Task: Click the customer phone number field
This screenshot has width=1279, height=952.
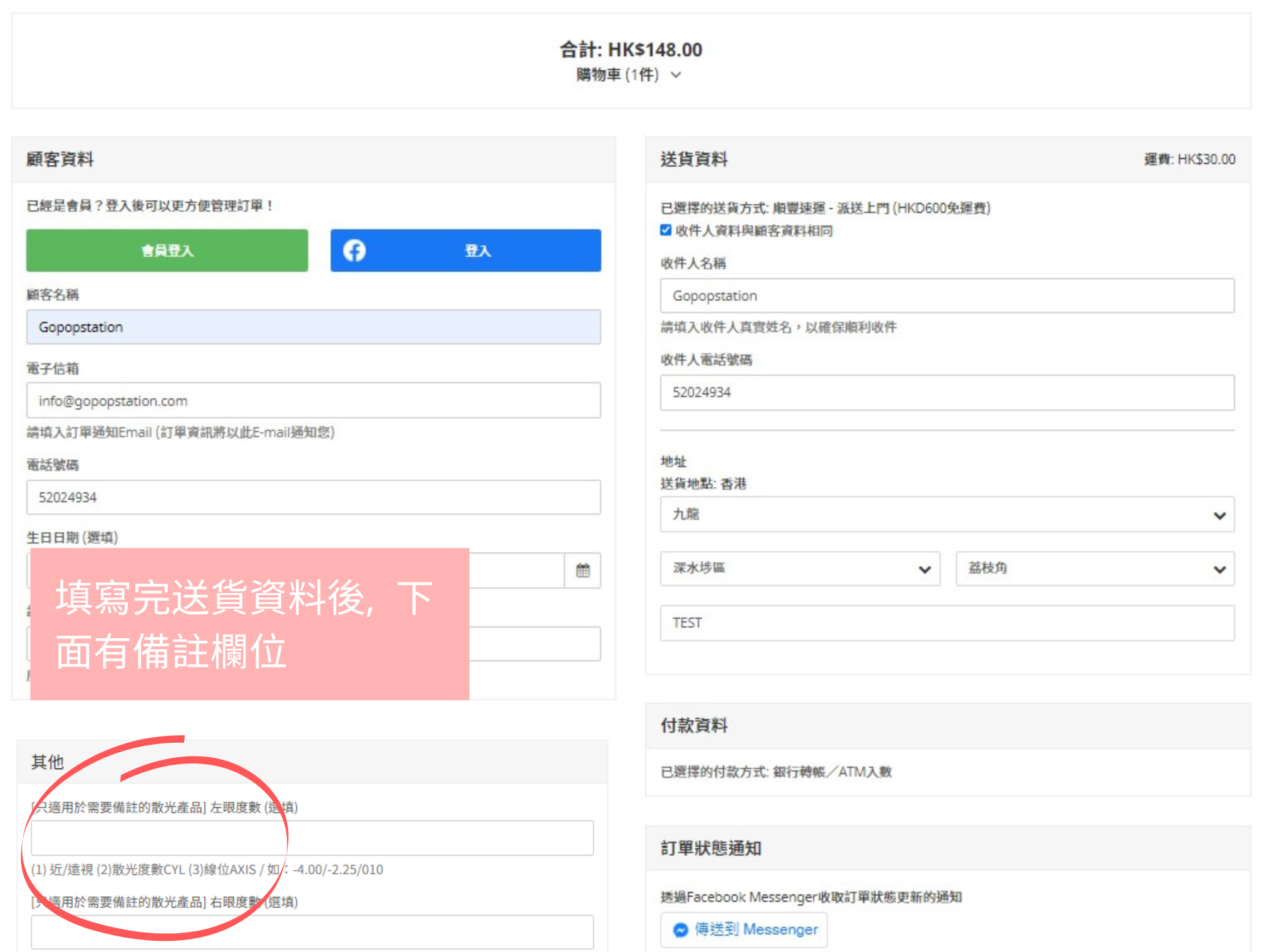Action: tap(313, 497)
